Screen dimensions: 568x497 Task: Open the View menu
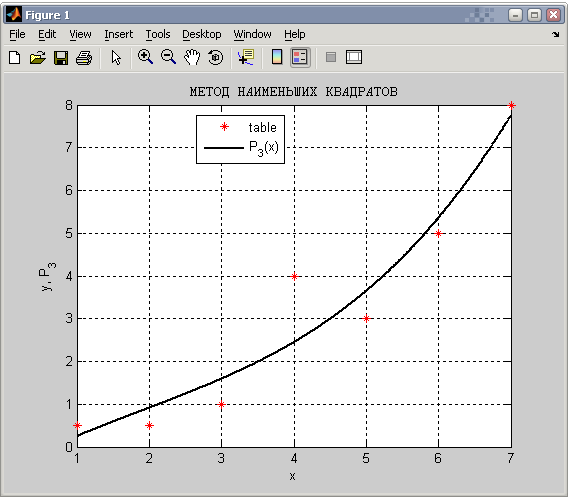pos(80,34)
